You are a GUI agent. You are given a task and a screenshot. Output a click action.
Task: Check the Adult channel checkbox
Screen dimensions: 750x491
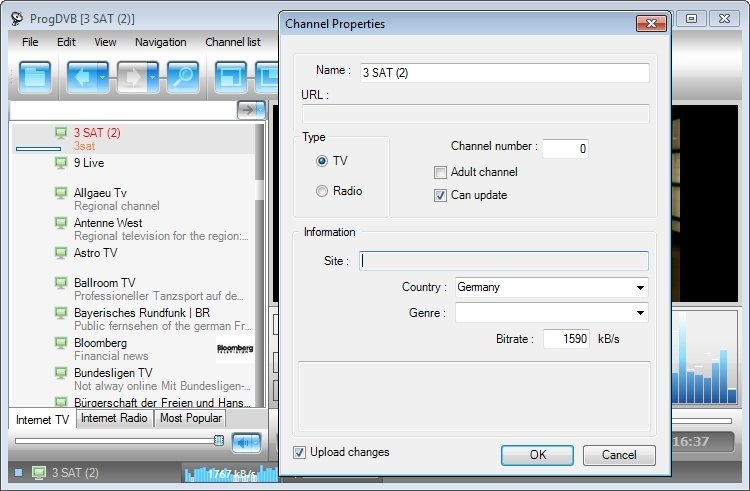pyautogui.click(x=440, y=173)
